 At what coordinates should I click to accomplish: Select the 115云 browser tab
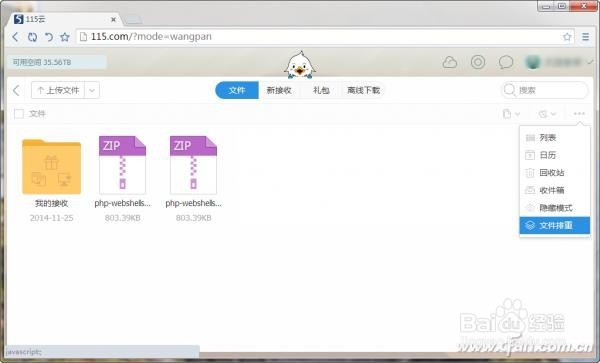pyautogui.click(x=65, y=19)
